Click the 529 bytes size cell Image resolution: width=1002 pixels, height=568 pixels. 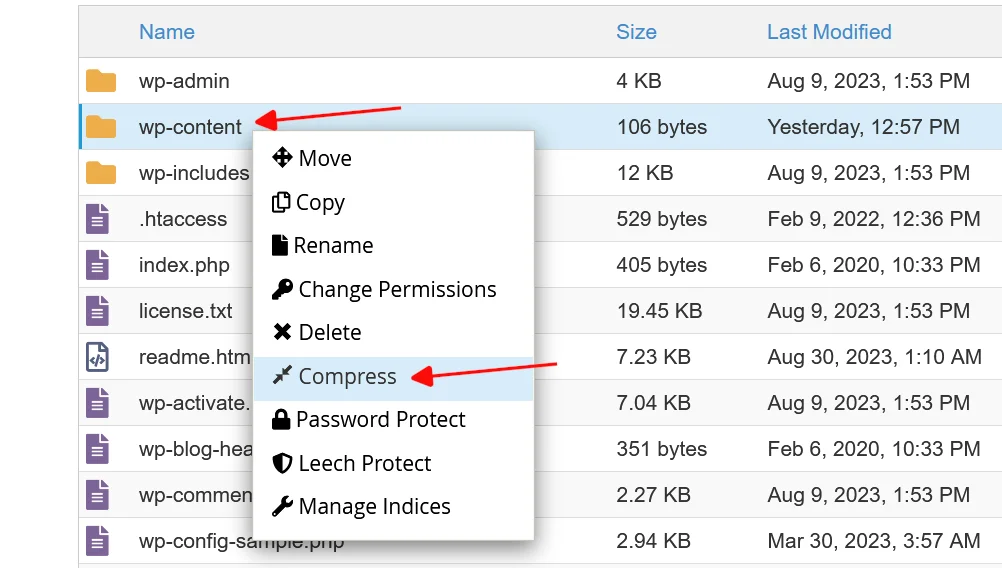coord(661,219)
